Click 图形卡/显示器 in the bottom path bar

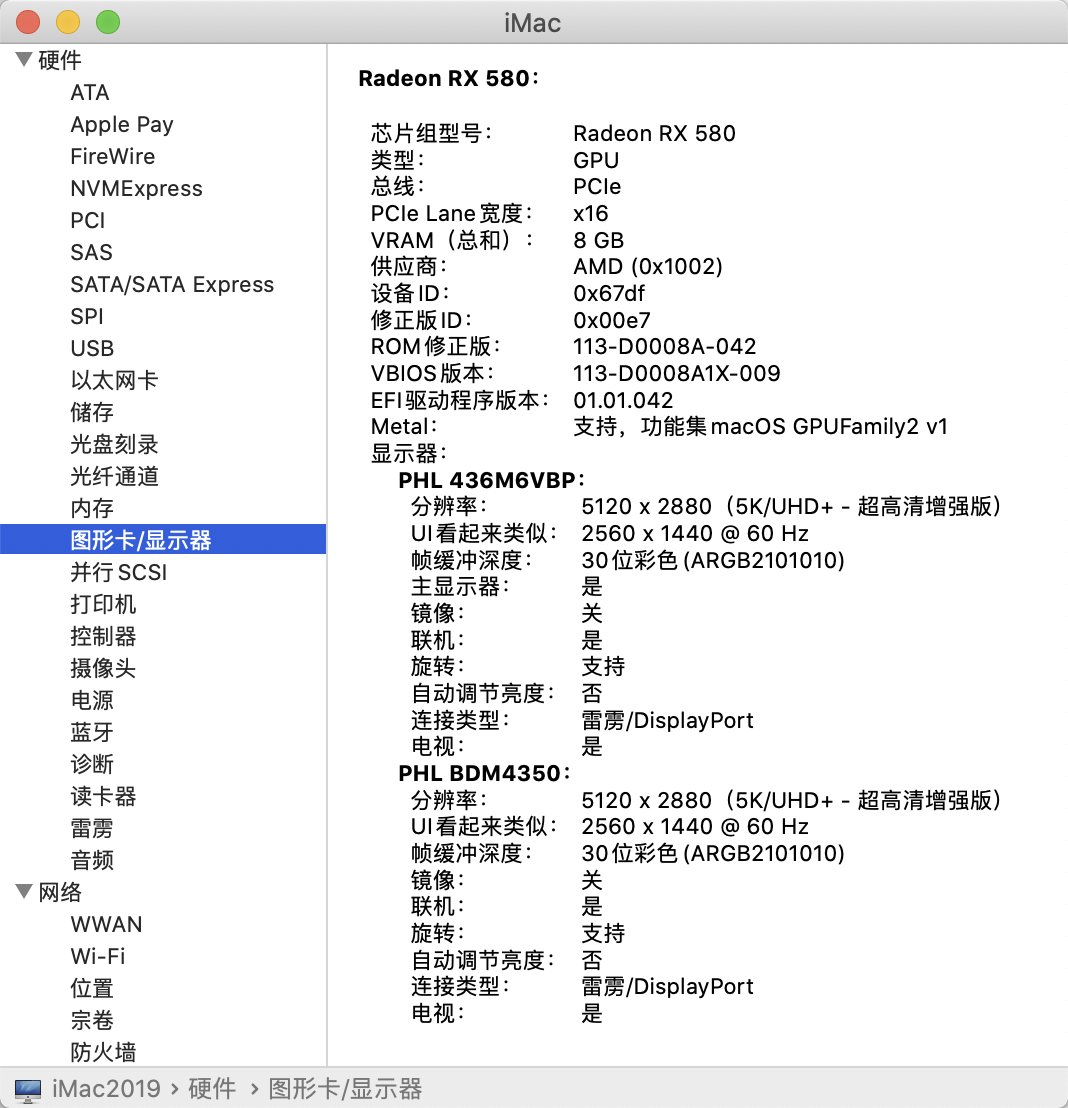346,1088
